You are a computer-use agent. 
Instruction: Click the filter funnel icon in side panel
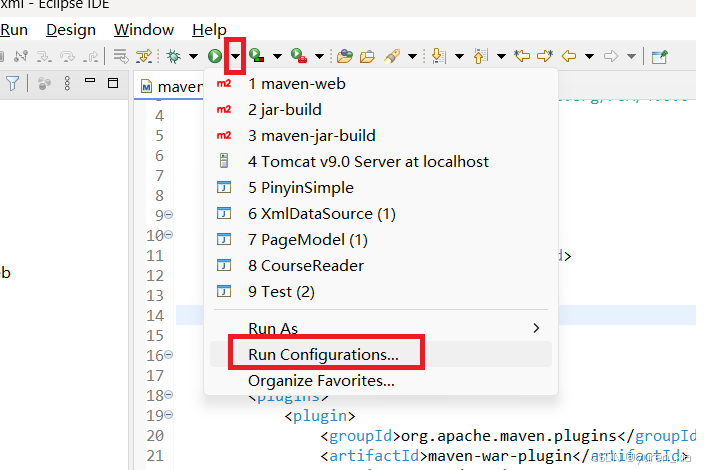[13, 83]
